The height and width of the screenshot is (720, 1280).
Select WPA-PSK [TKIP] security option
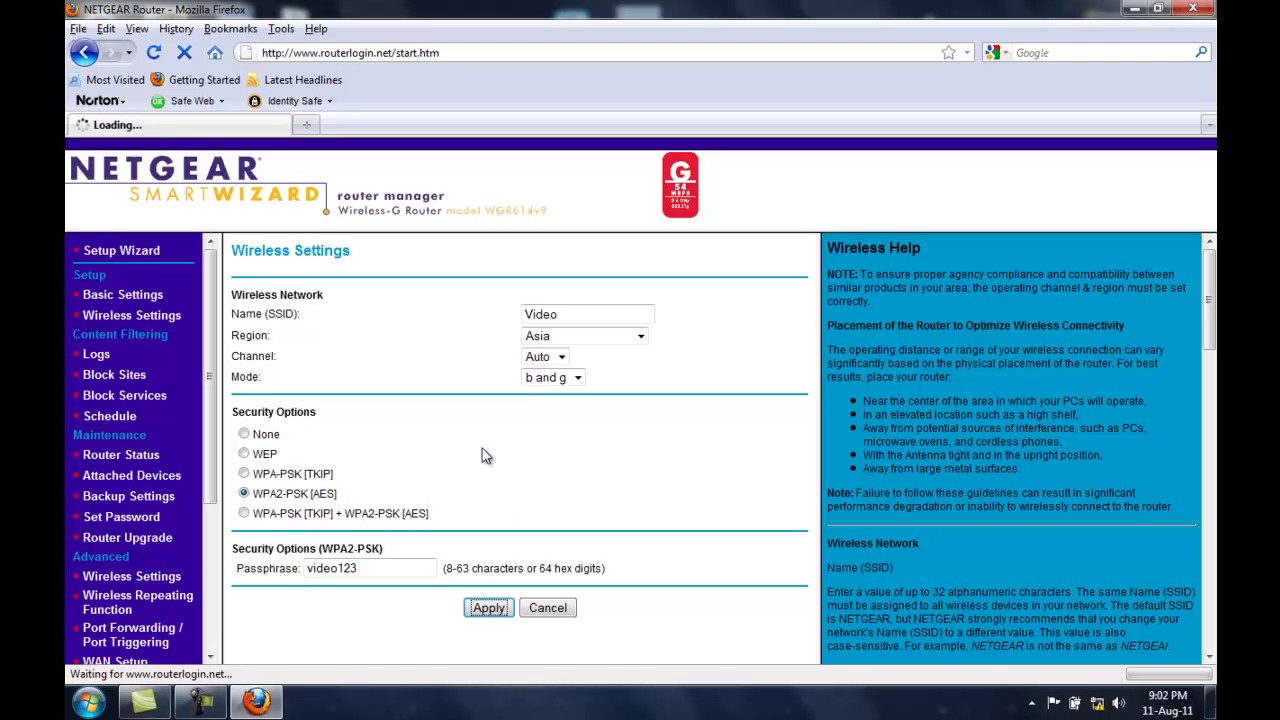point(244,473)
